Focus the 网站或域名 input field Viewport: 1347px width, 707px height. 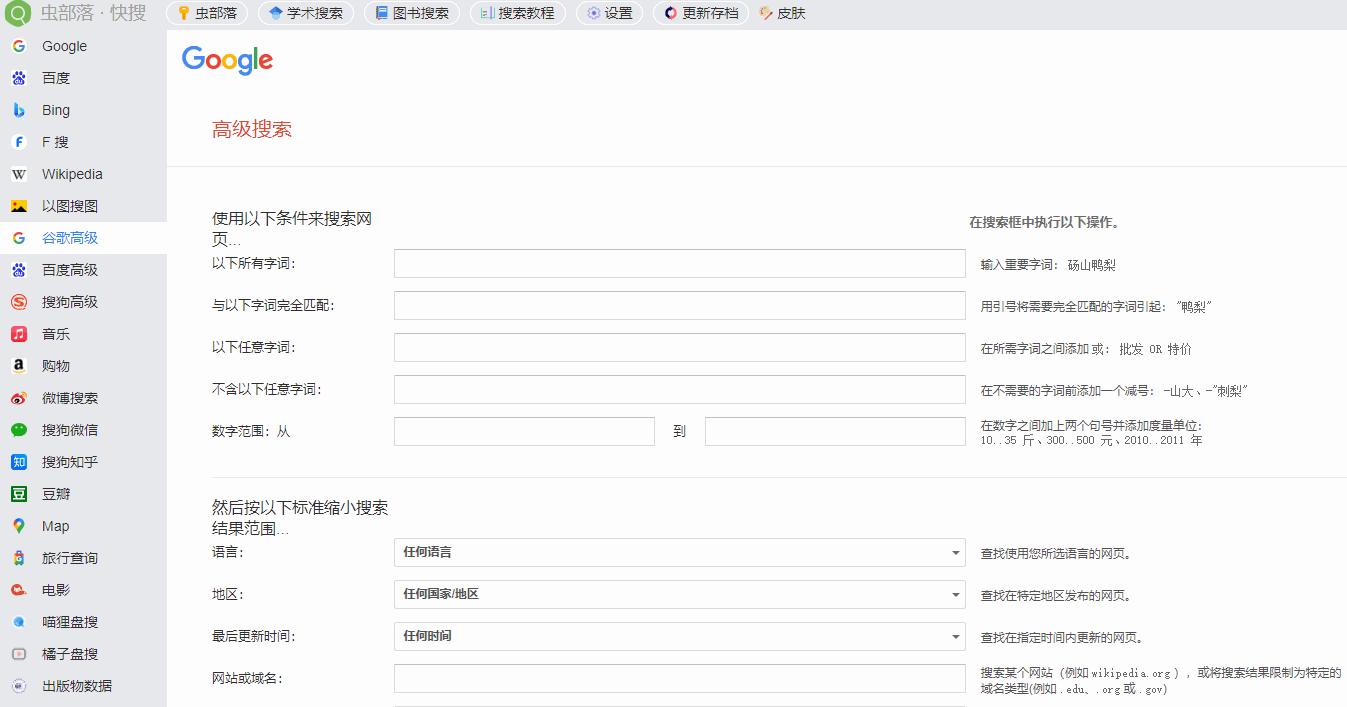680,679
